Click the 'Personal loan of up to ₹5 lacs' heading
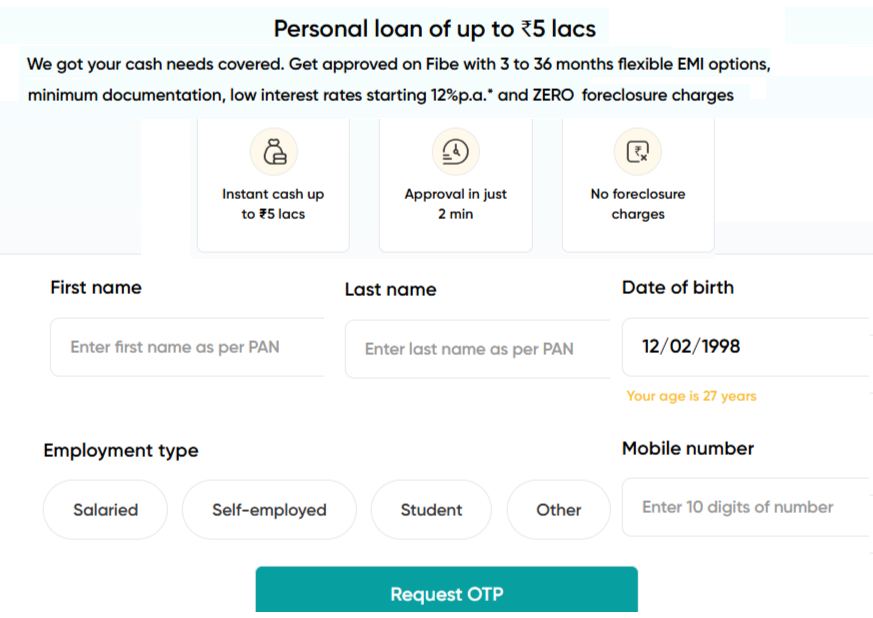 pyautogui.click(x=435, y=29)
